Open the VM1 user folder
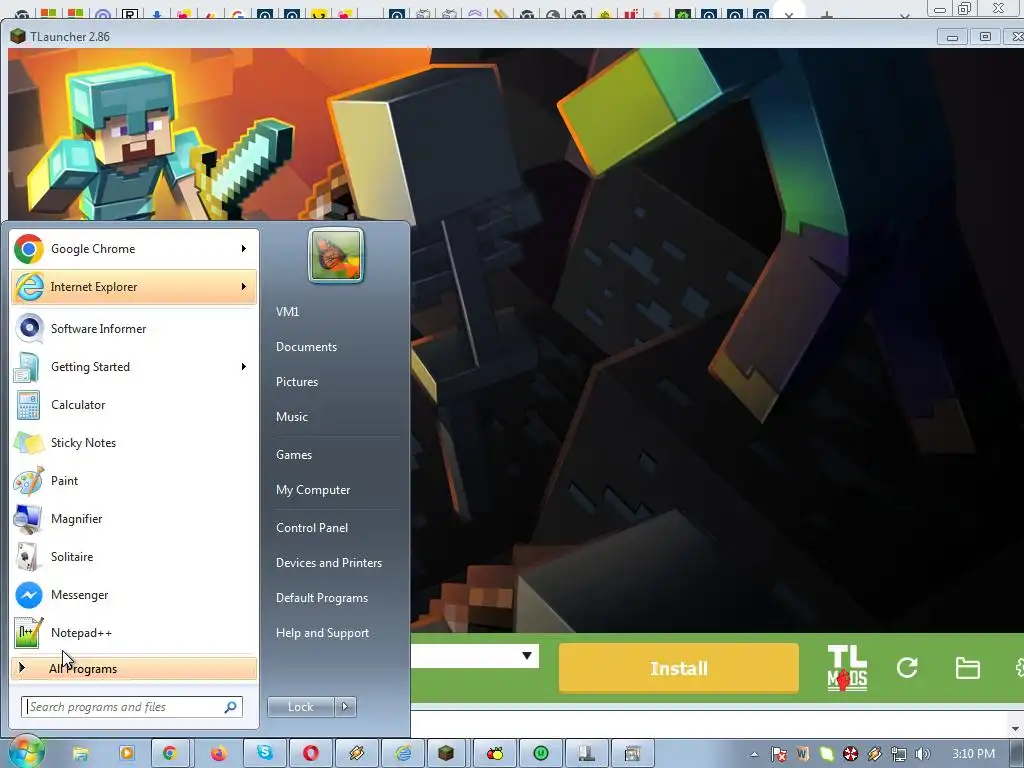The image size is (1024, 768). point(287,312)
